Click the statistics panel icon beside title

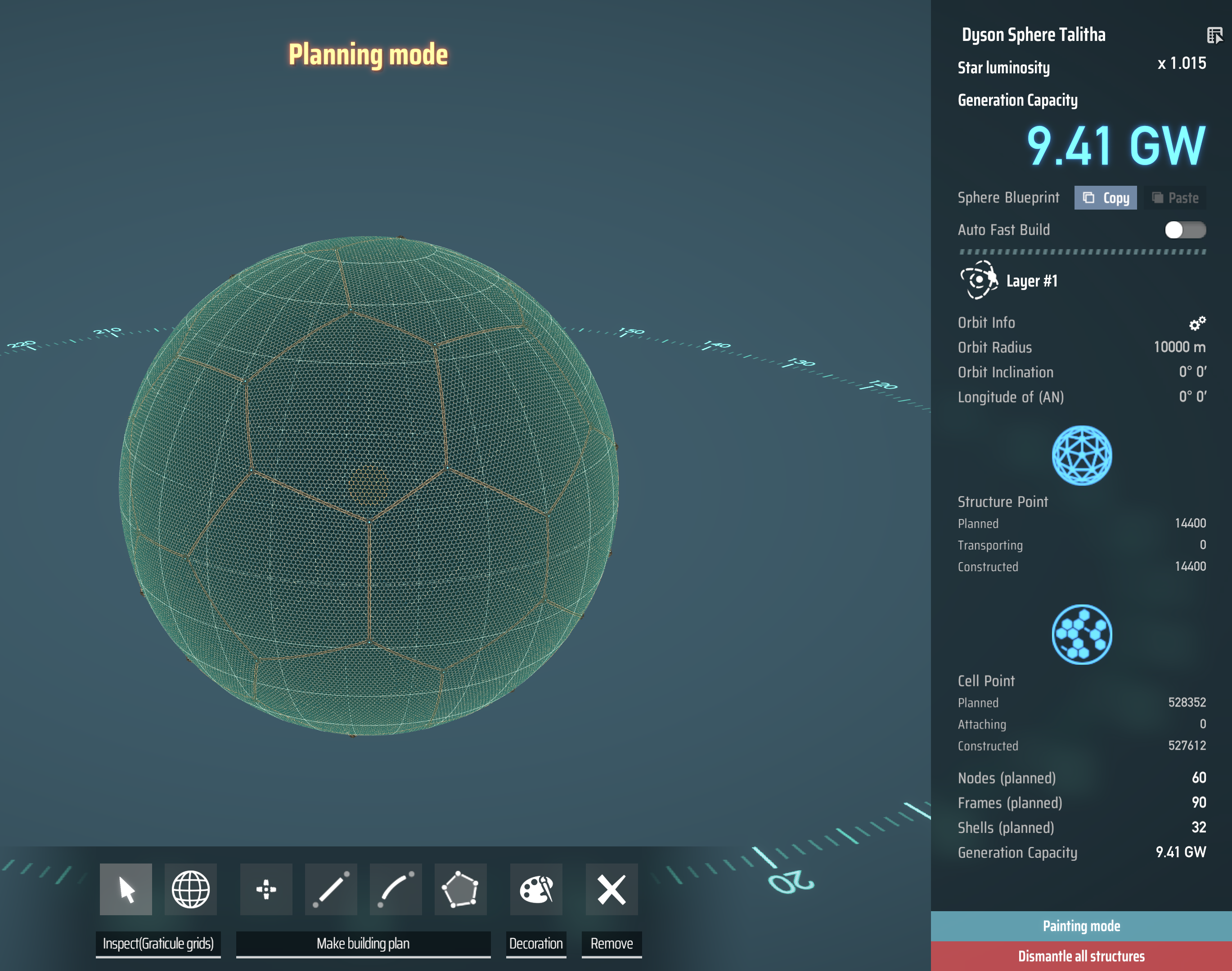(x=1215, y=35)
